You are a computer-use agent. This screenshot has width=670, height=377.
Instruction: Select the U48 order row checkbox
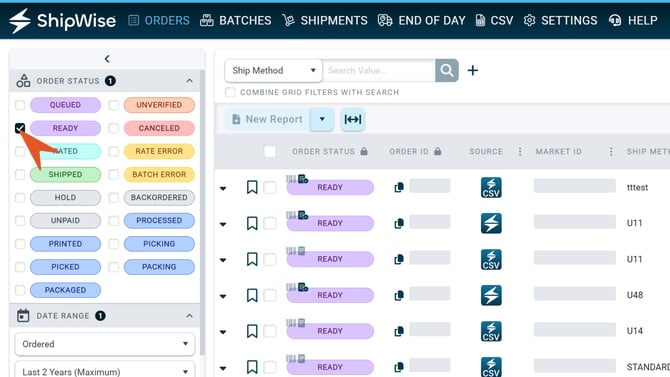click(x=270, y=295)
